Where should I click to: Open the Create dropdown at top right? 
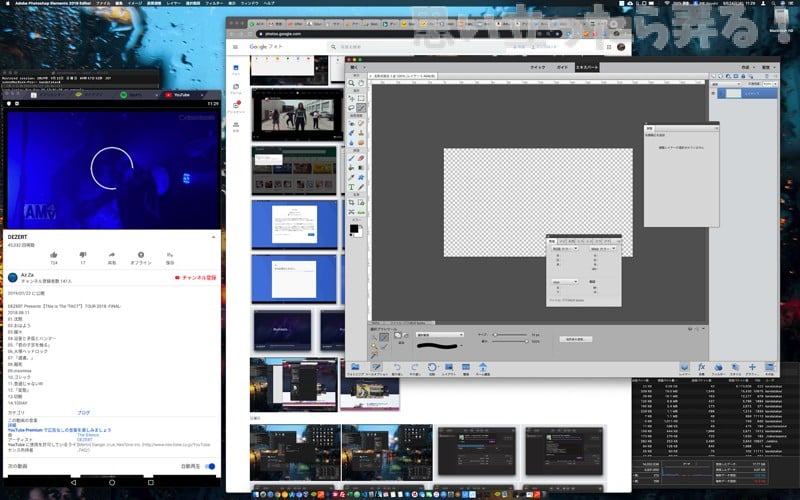[x=747, y=67]
